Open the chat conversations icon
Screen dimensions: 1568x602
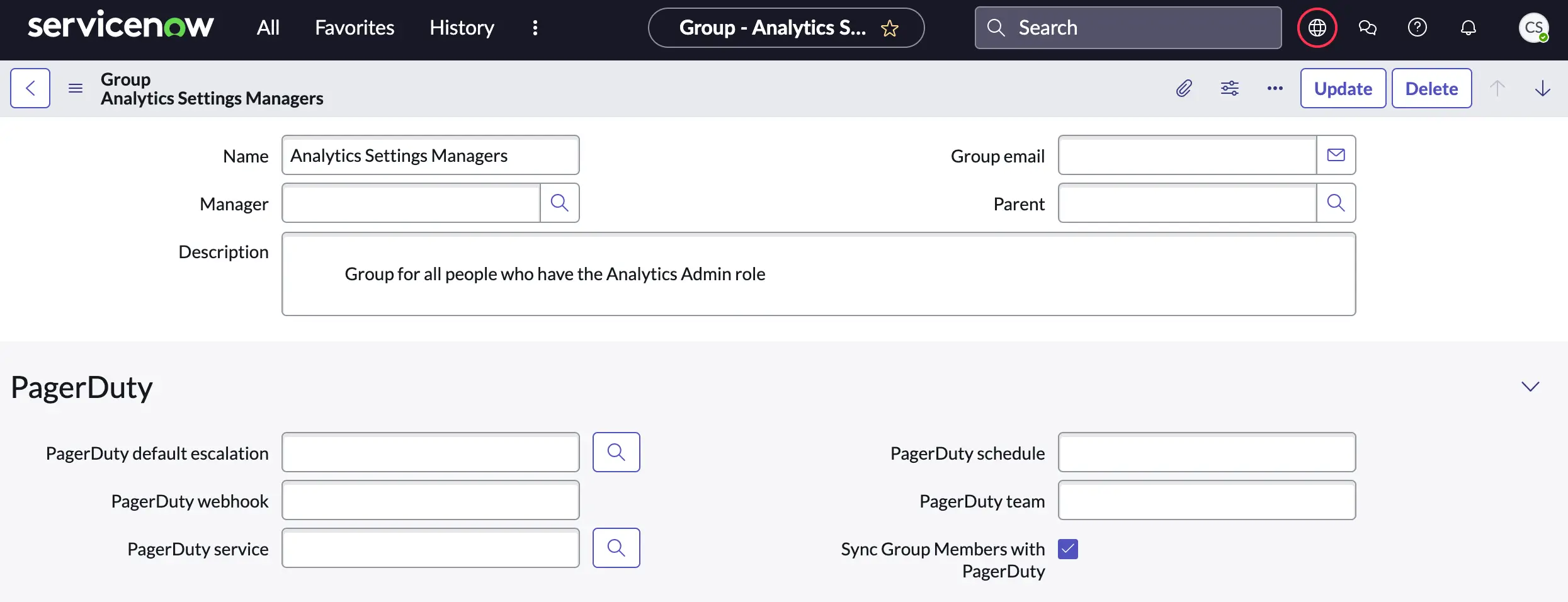click(x=1367, y=28)
